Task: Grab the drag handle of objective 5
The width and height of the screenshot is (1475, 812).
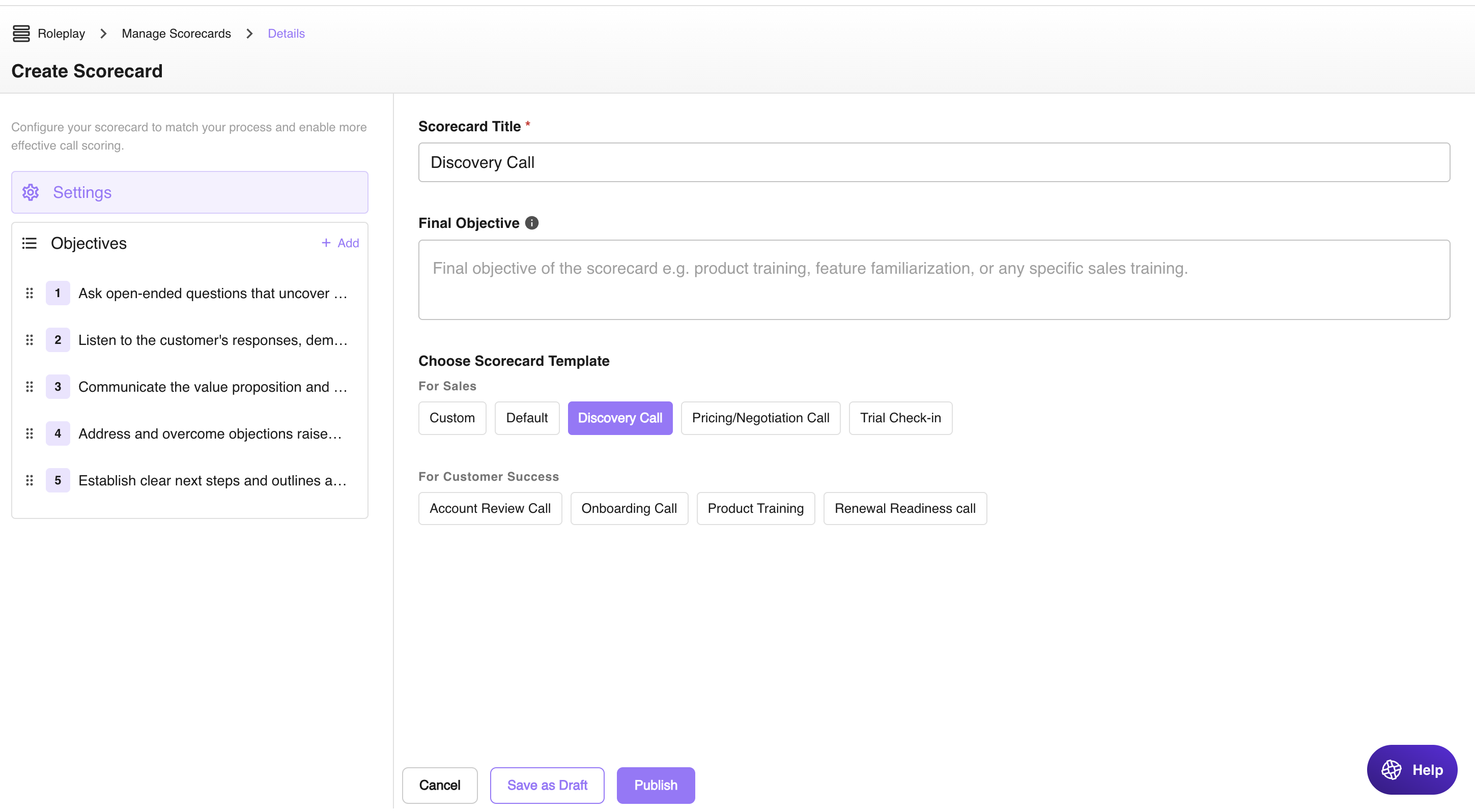Action: point(29,480)
